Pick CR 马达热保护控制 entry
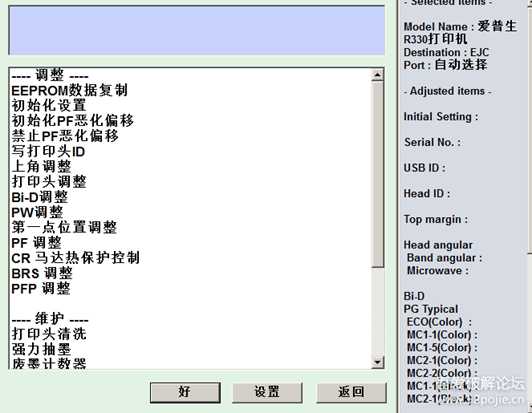Viewport: 532px width, 413px height. tap(75, 258)
